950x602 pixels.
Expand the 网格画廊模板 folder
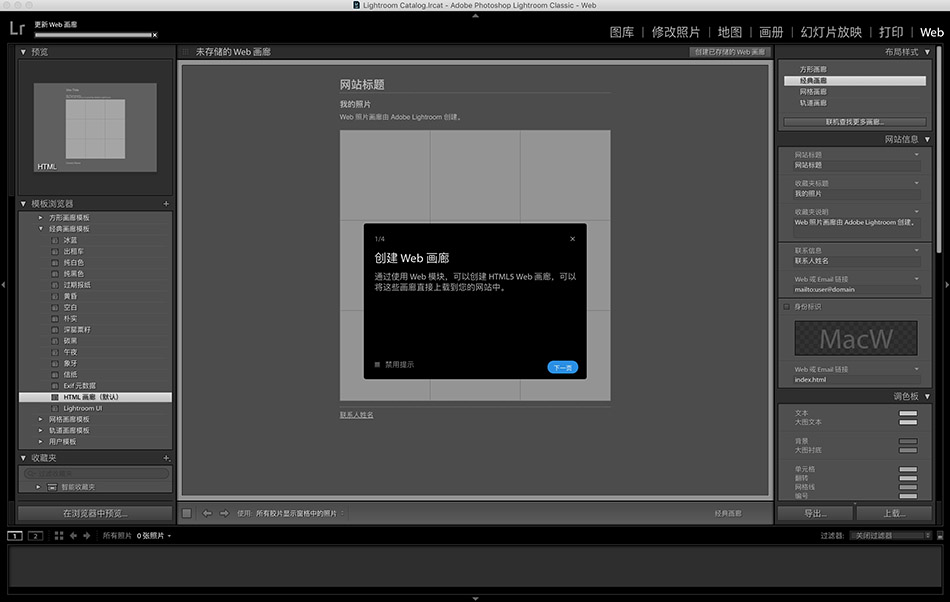pyautogui.click(x=41, y=419)
